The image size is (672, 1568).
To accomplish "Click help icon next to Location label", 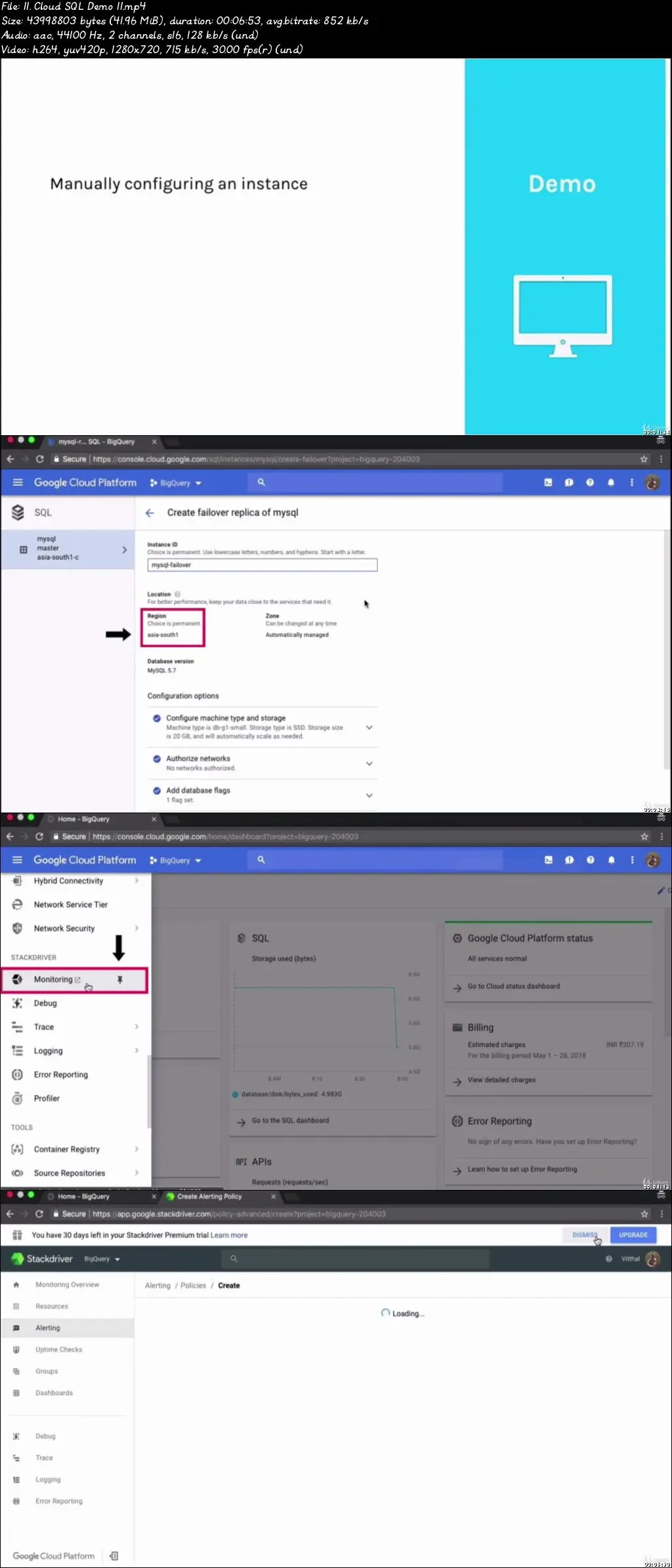I will click(x=177, y=594).
